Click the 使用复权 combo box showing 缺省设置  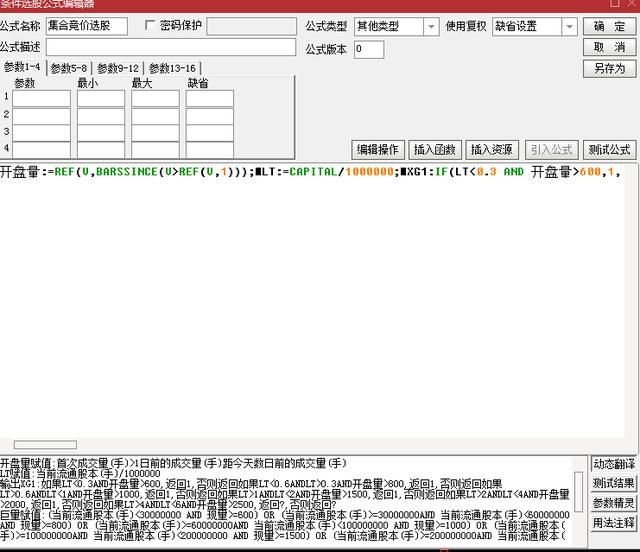coord(535,27)
